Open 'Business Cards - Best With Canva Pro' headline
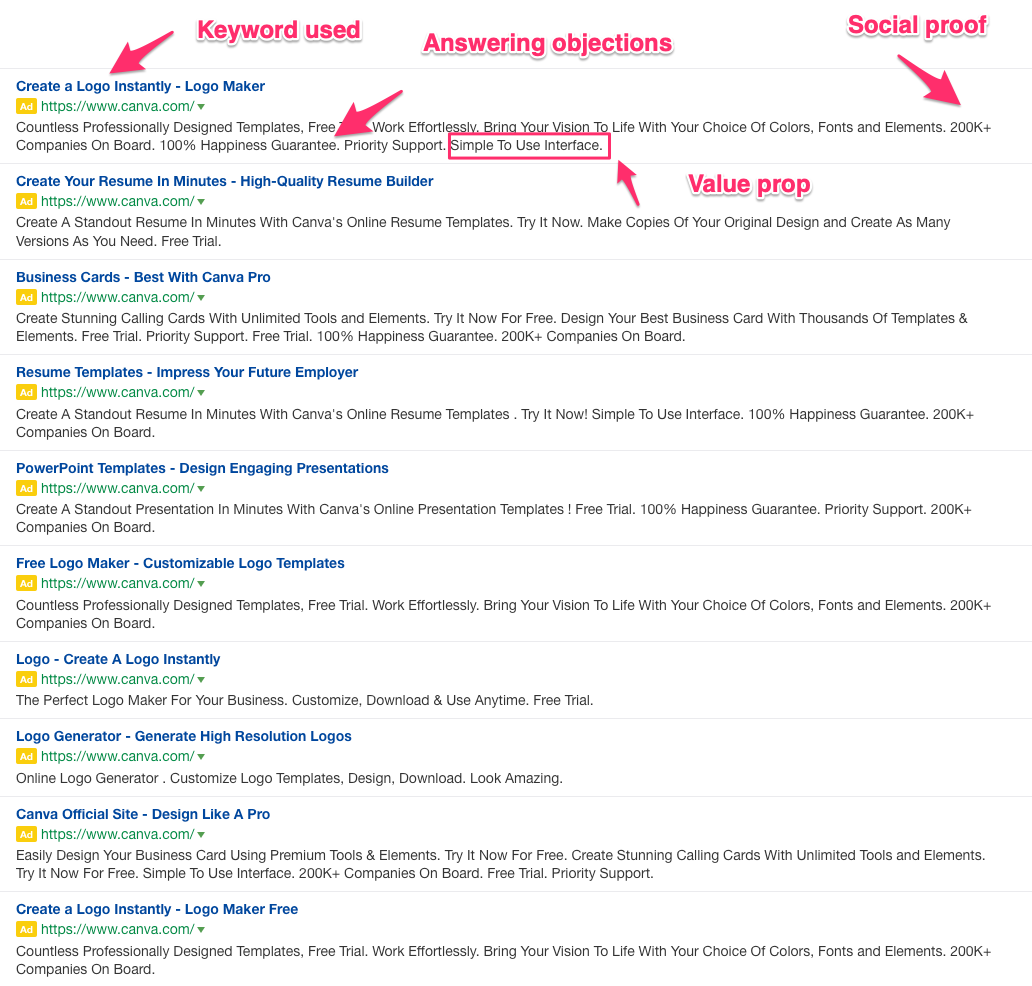Screen dimensions: 1032x986 coord(143,277)
